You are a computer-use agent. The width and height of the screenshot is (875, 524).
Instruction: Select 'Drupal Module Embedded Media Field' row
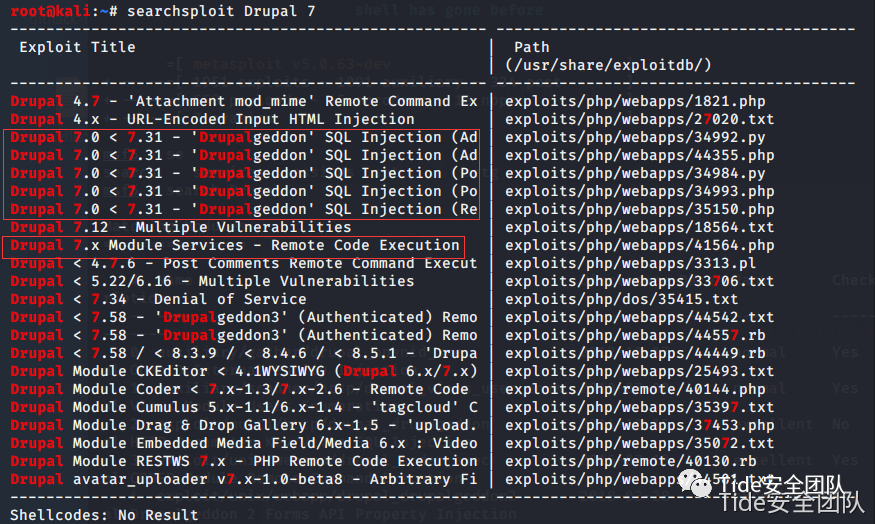[244, 443]
